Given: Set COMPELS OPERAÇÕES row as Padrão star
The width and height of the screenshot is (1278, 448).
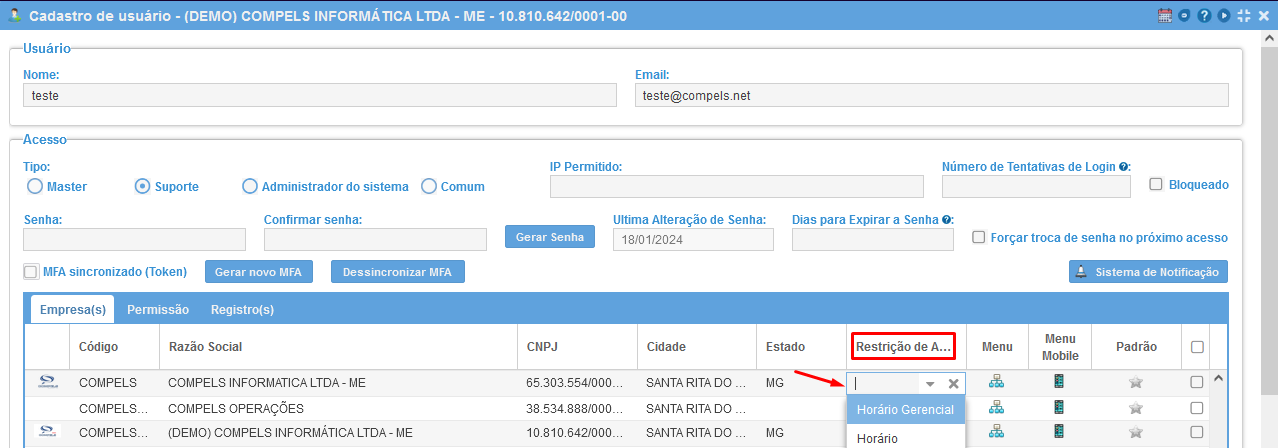Looking at the screenshot, I should pyautogui.click(x=1135, y=408).
